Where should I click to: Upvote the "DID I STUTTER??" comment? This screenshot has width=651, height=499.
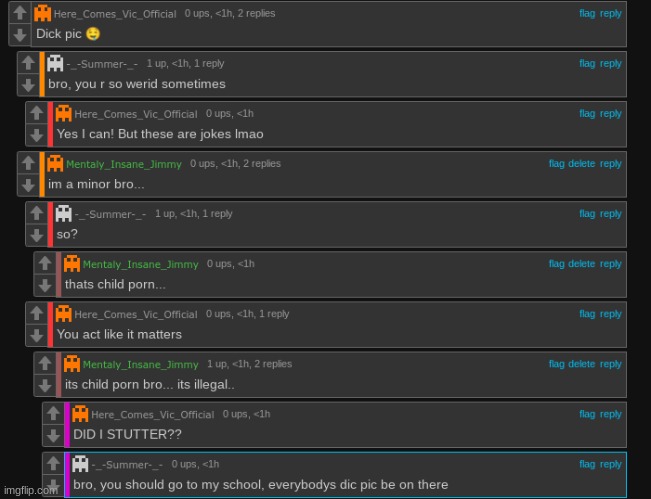[x=53, y=413]
